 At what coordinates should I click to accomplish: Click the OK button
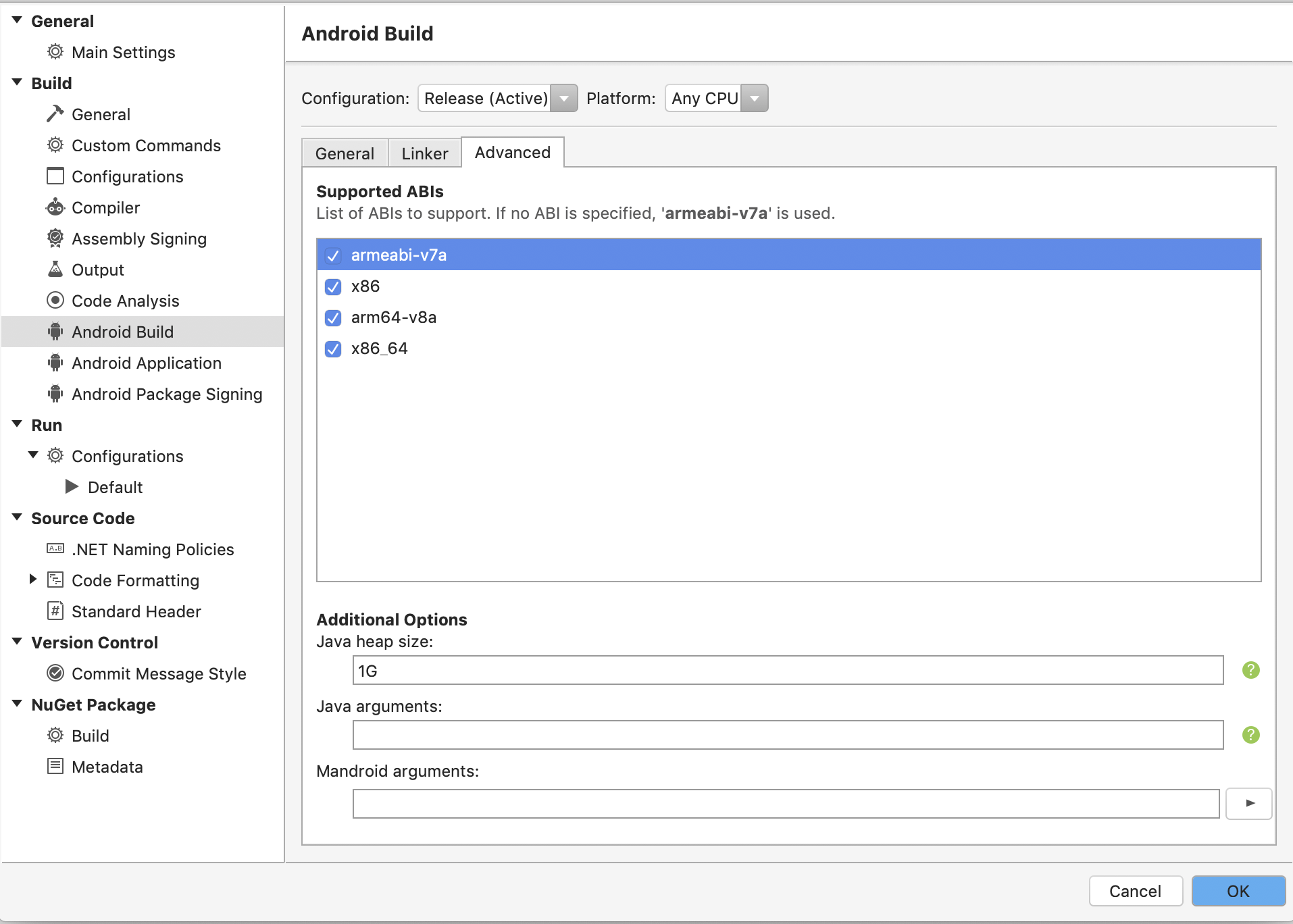click(1238, 891)
